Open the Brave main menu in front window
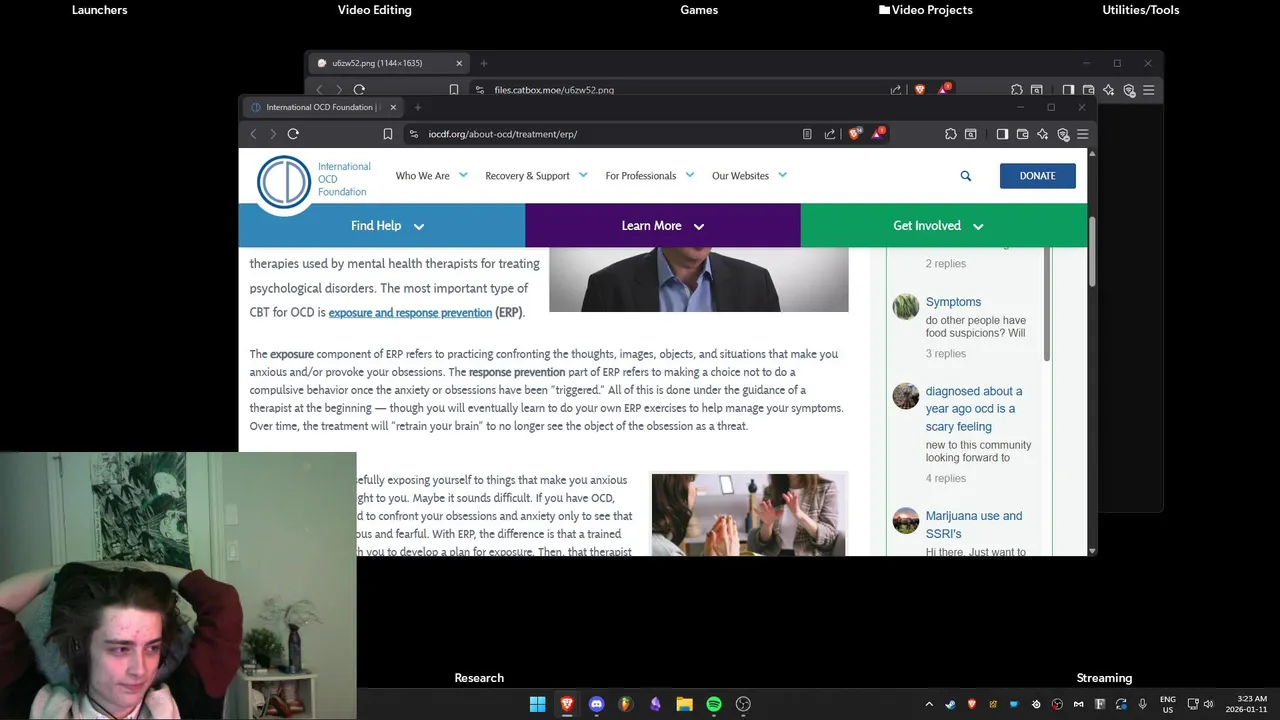Viewport: 1280px width, 720px height. 1083,134
